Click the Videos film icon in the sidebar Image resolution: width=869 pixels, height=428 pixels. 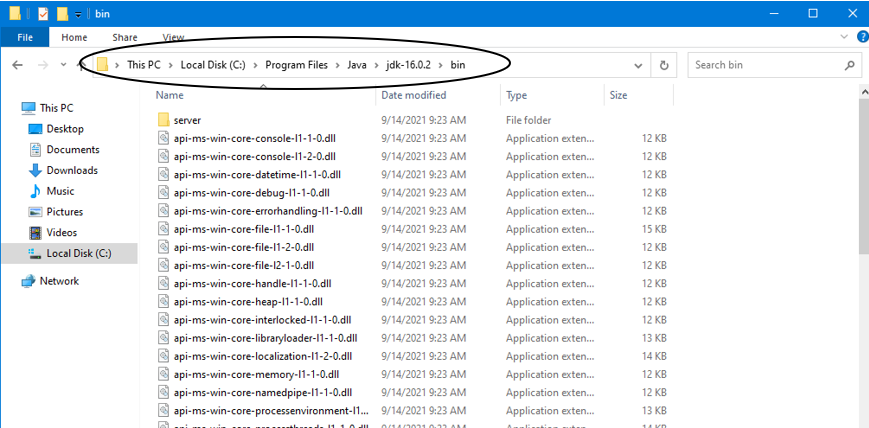point(35,233)
